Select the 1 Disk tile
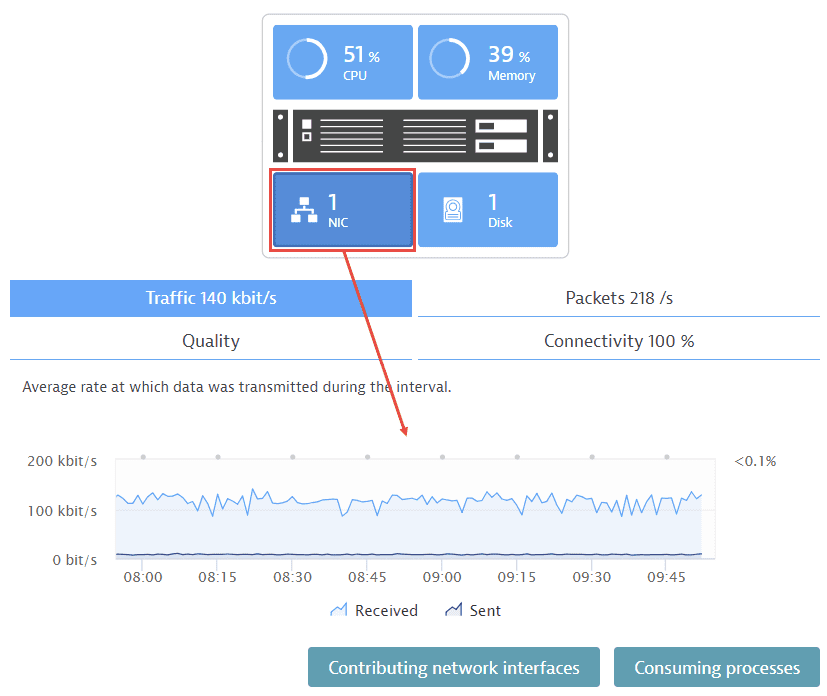Image resolution: width=827 pixels, height=696 pixels. 488,210
